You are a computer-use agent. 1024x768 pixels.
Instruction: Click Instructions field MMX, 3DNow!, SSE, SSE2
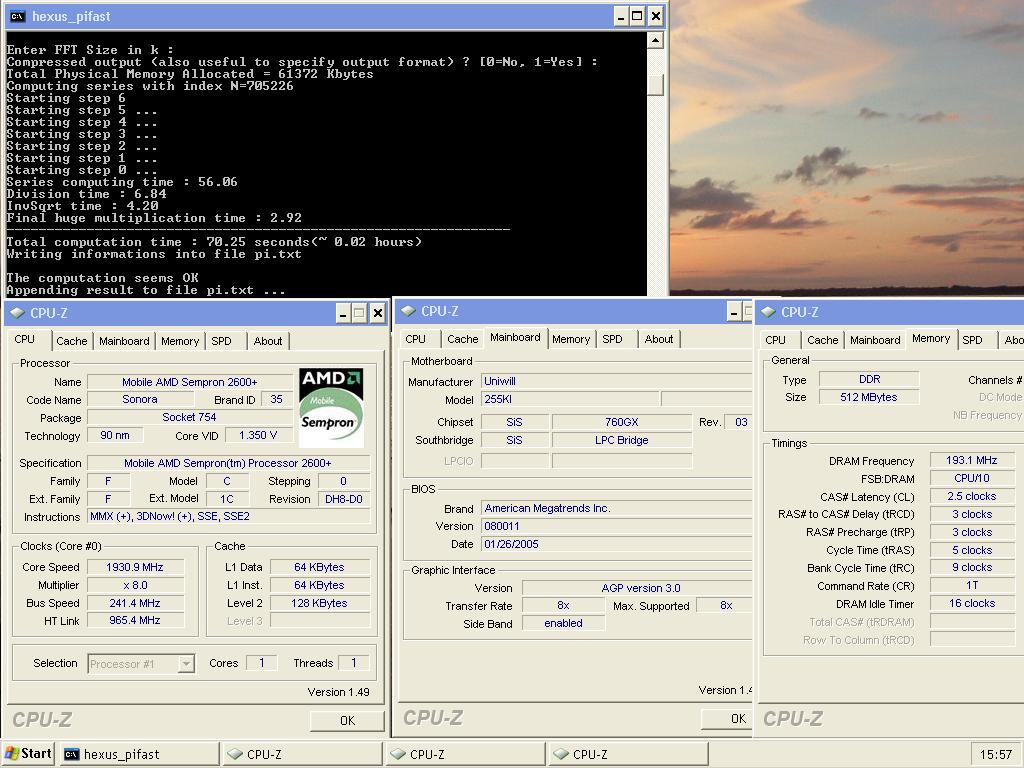[229, 516]
